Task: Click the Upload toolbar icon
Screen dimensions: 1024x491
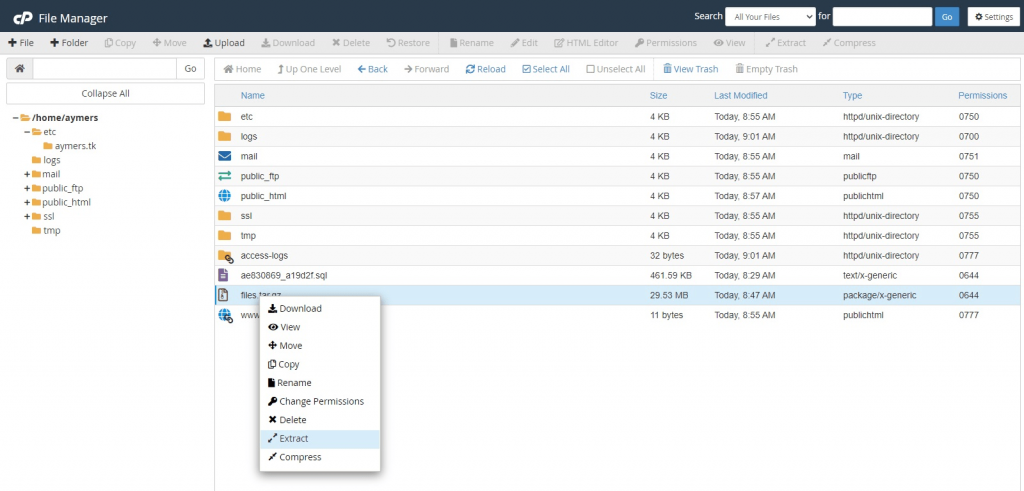Action: point(223,43)
